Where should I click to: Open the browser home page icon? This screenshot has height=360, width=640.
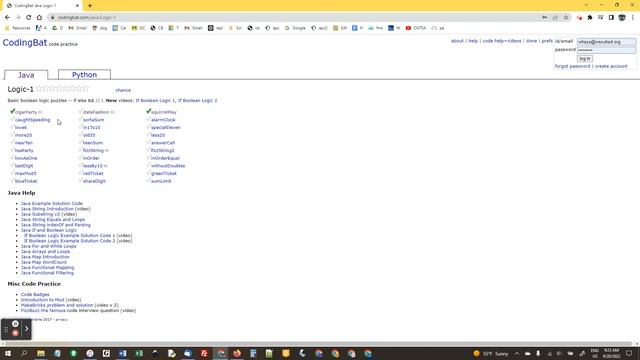coord(39,18)
